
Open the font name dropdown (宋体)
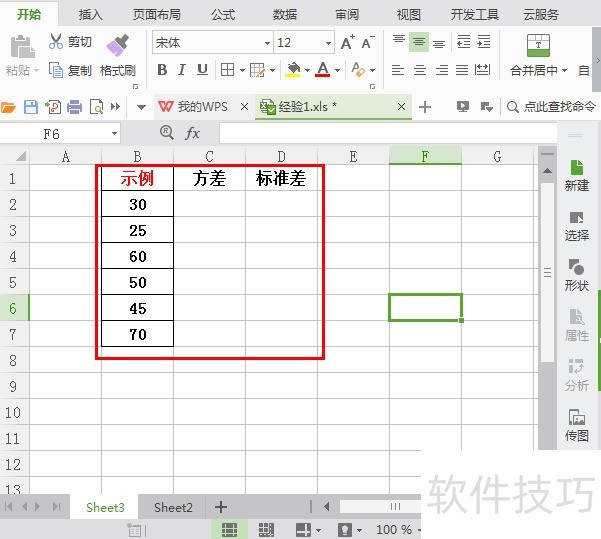[x=267, y=43]
